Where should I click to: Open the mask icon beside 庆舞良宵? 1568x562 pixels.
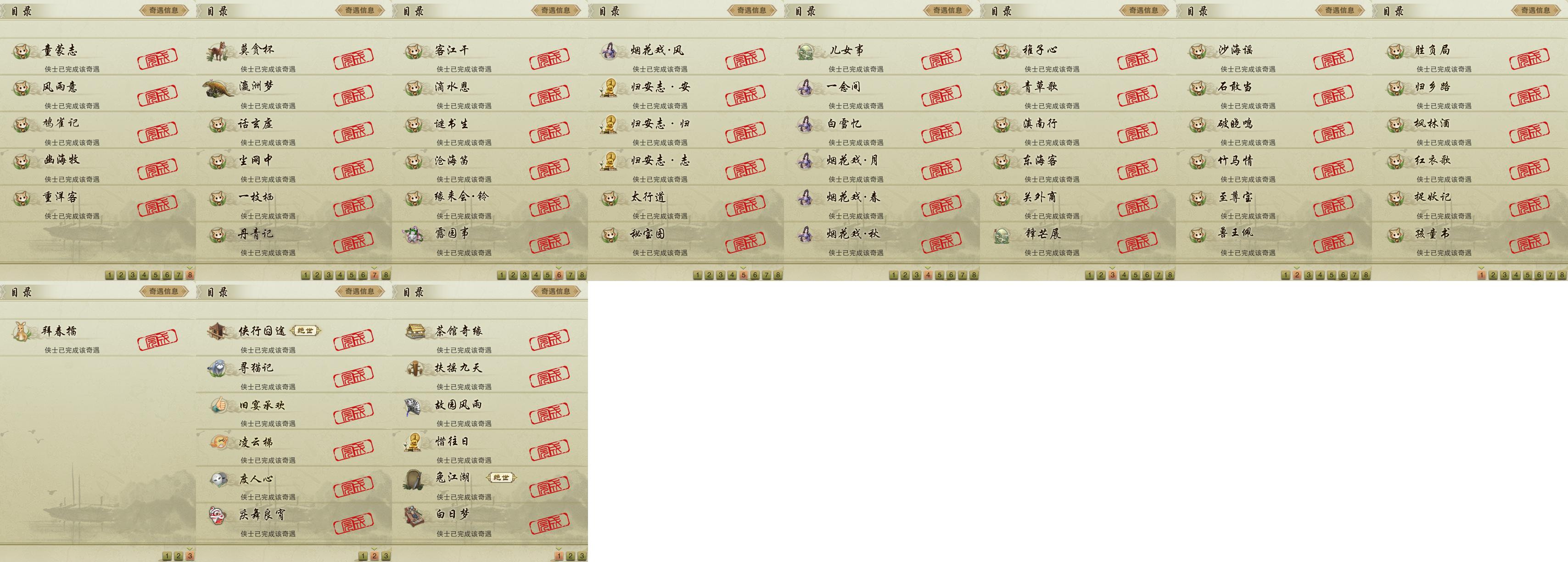pos(218,517)
